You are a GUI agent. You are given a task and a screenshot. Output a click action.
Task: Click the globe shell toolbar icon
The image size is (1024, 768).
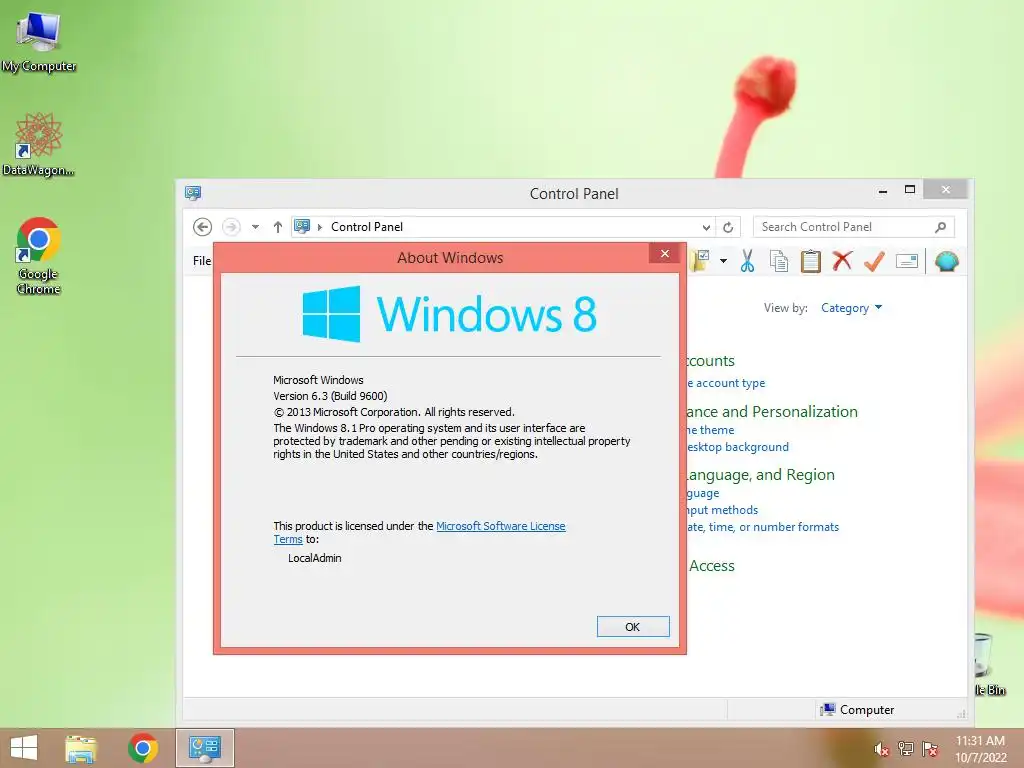pyautogui.click(x=946, y=261)
